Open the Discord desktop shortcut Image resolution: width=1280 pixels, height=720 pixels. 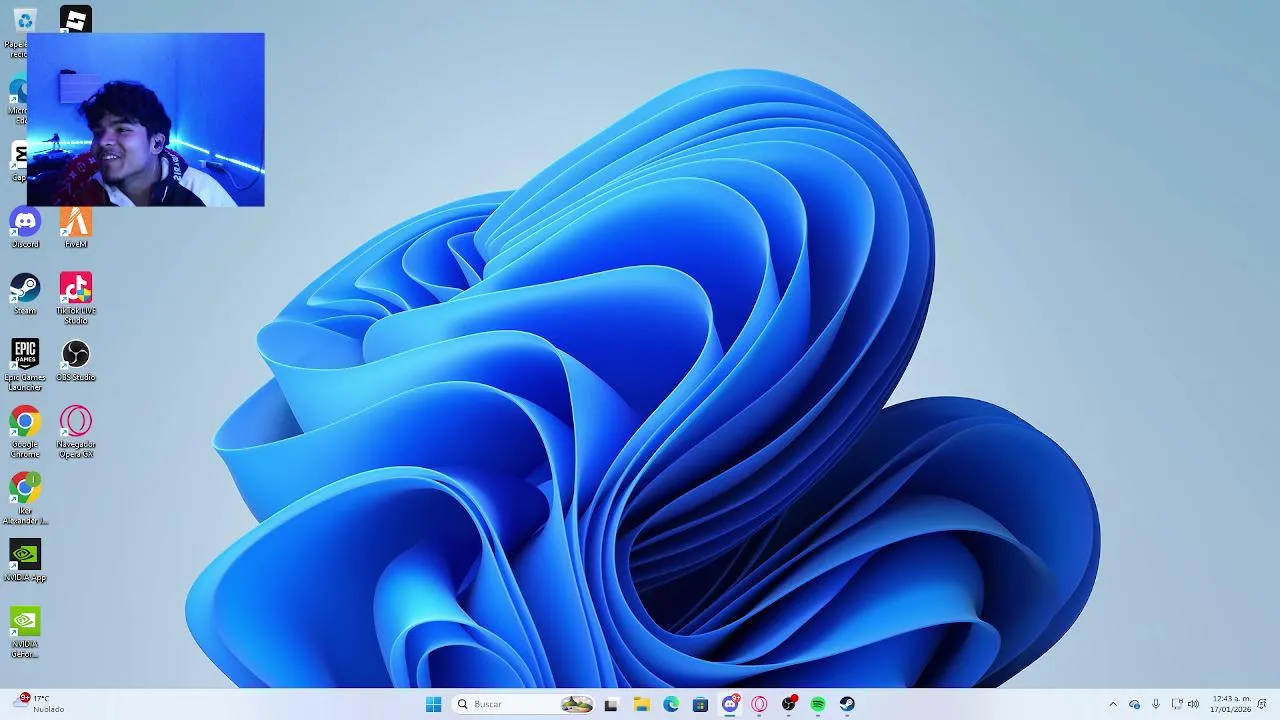(x=25, y=228)
